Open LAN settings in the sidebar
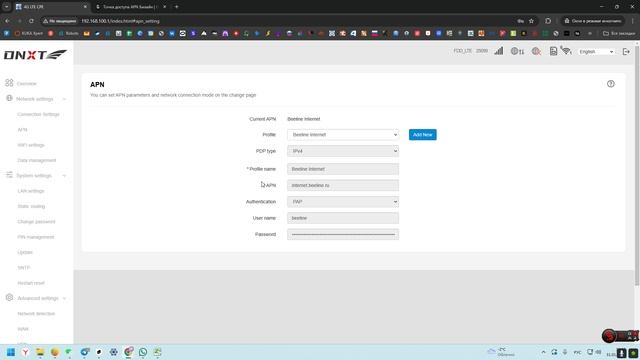 pyautogui.click(x=31, y=191)
